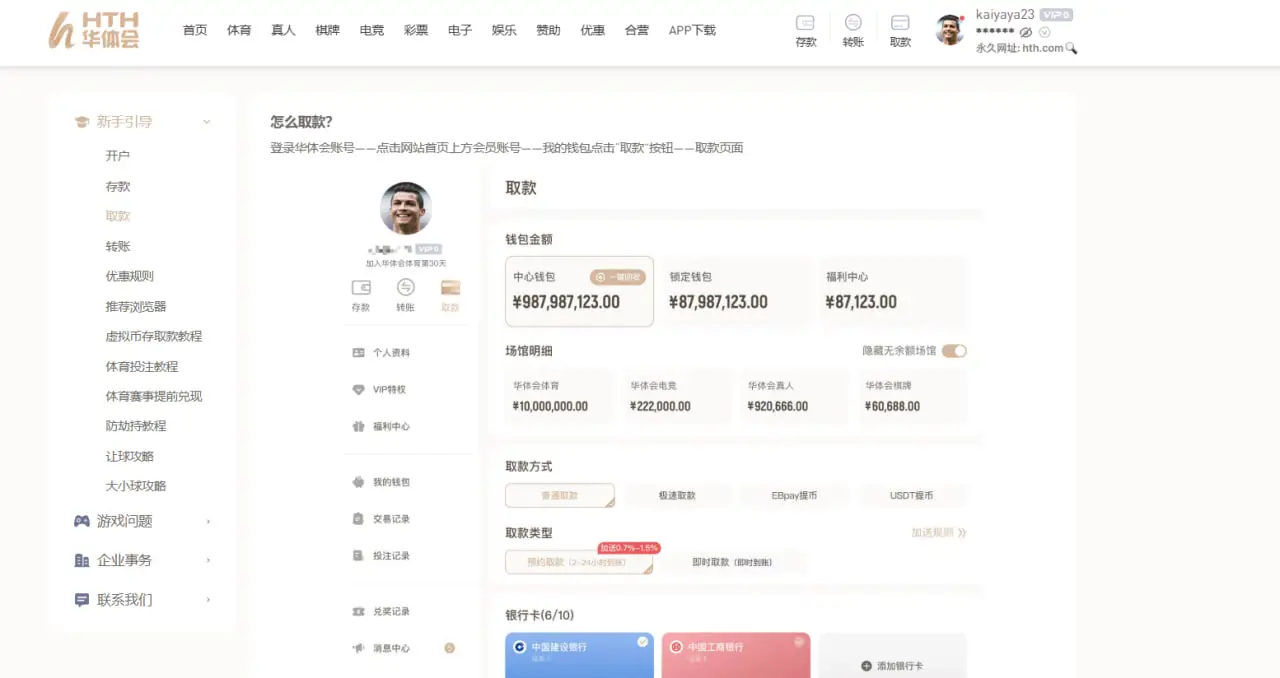Open 取款 withdrawal icon in top header

click(900, 30)
